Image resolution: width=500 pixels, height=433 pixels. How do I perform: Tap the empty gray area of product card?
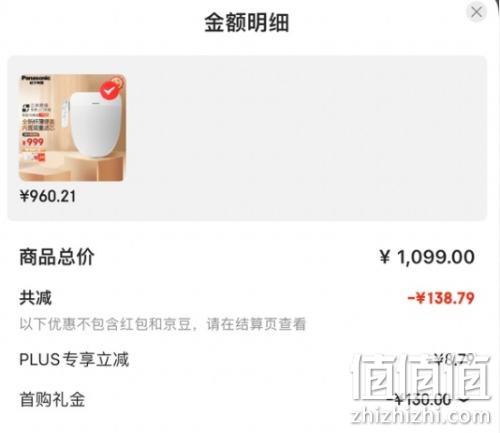pos(305,138)
